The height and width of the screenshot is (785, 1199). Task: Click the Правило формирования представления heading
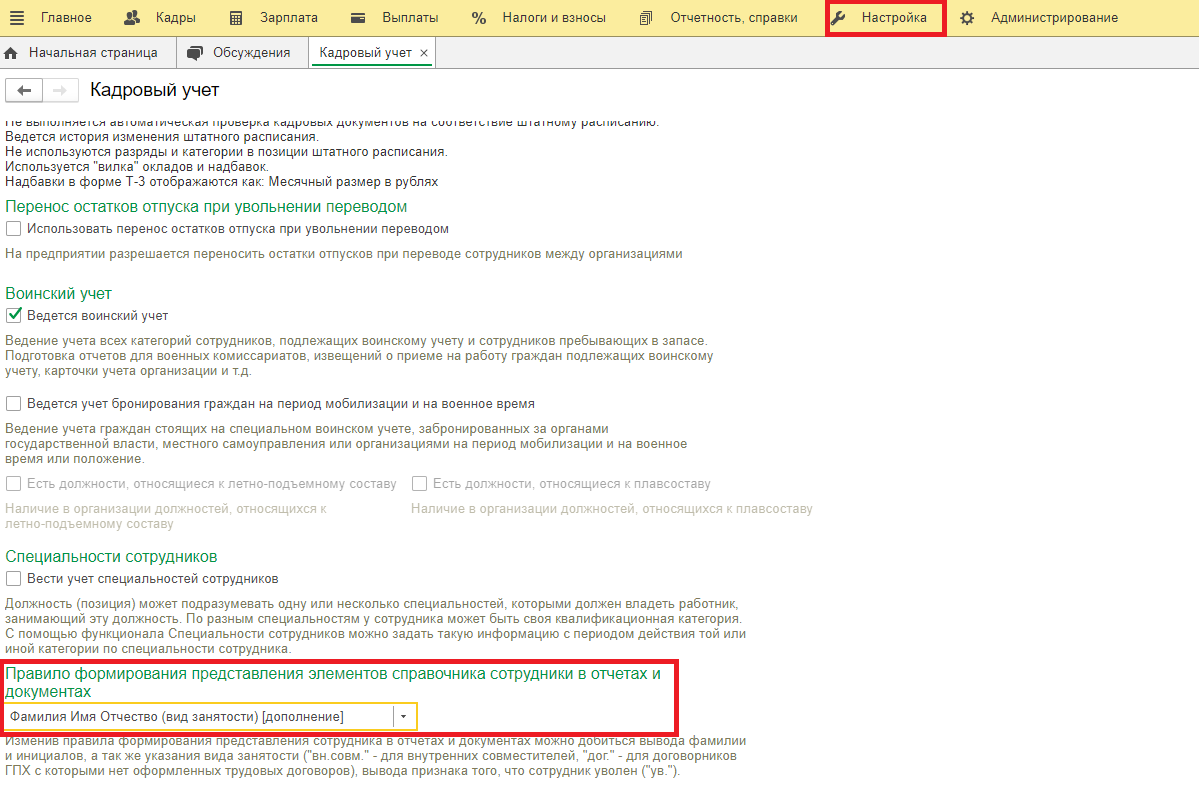click(333, 683)
